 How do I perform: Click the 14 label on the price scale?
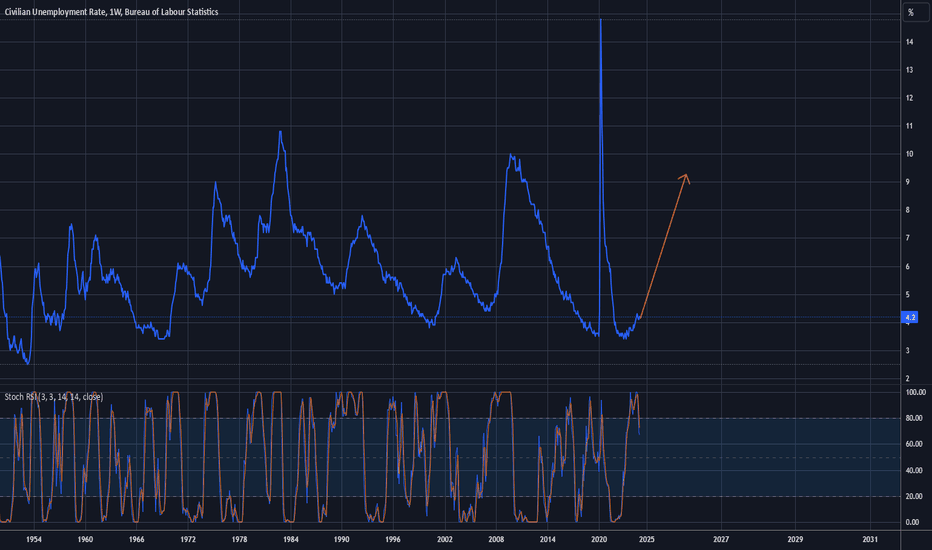click(x=909, y=42)
